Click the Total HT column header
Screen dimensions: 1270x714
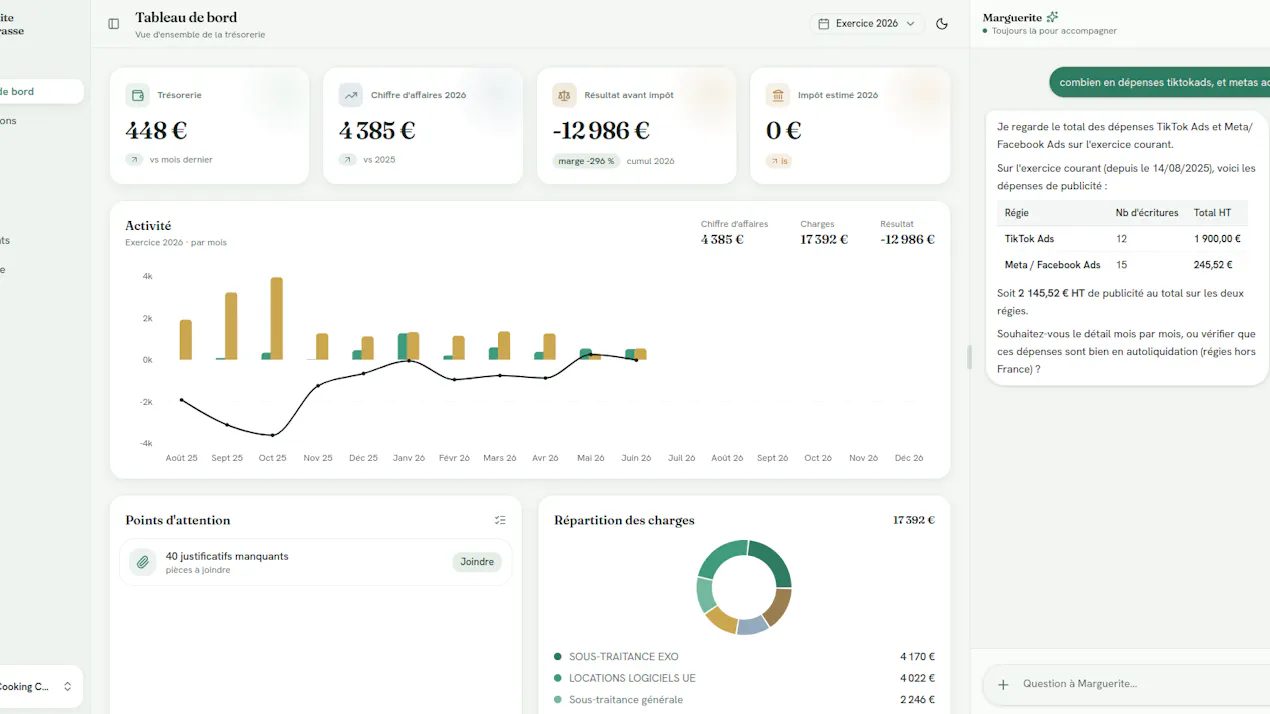pyautogui.click(x=1212, y=213)
